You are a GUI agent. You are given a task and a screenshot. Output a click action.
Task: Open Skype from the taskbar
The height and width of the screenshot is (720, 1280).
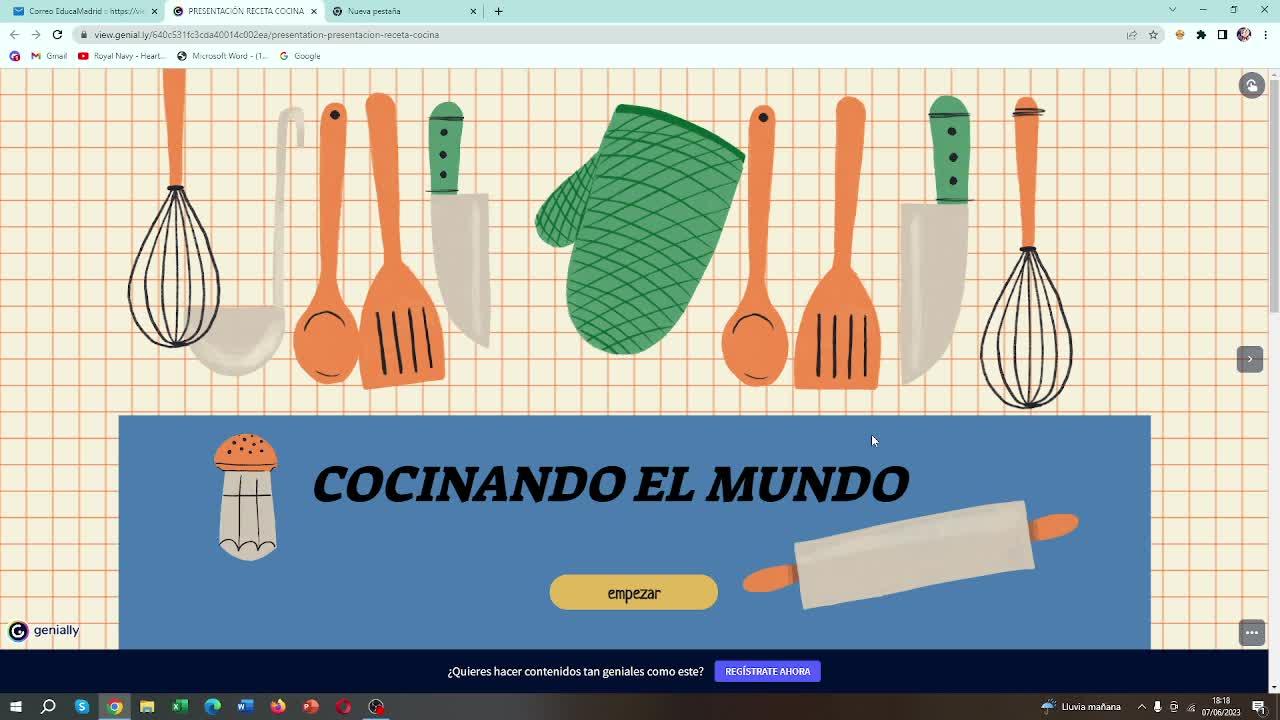tap(82, 706)
